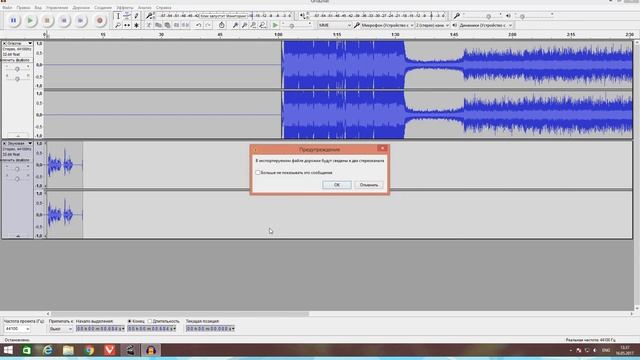
Task: Open Internet Explorer from the taskbar
Action: (48, 350)
